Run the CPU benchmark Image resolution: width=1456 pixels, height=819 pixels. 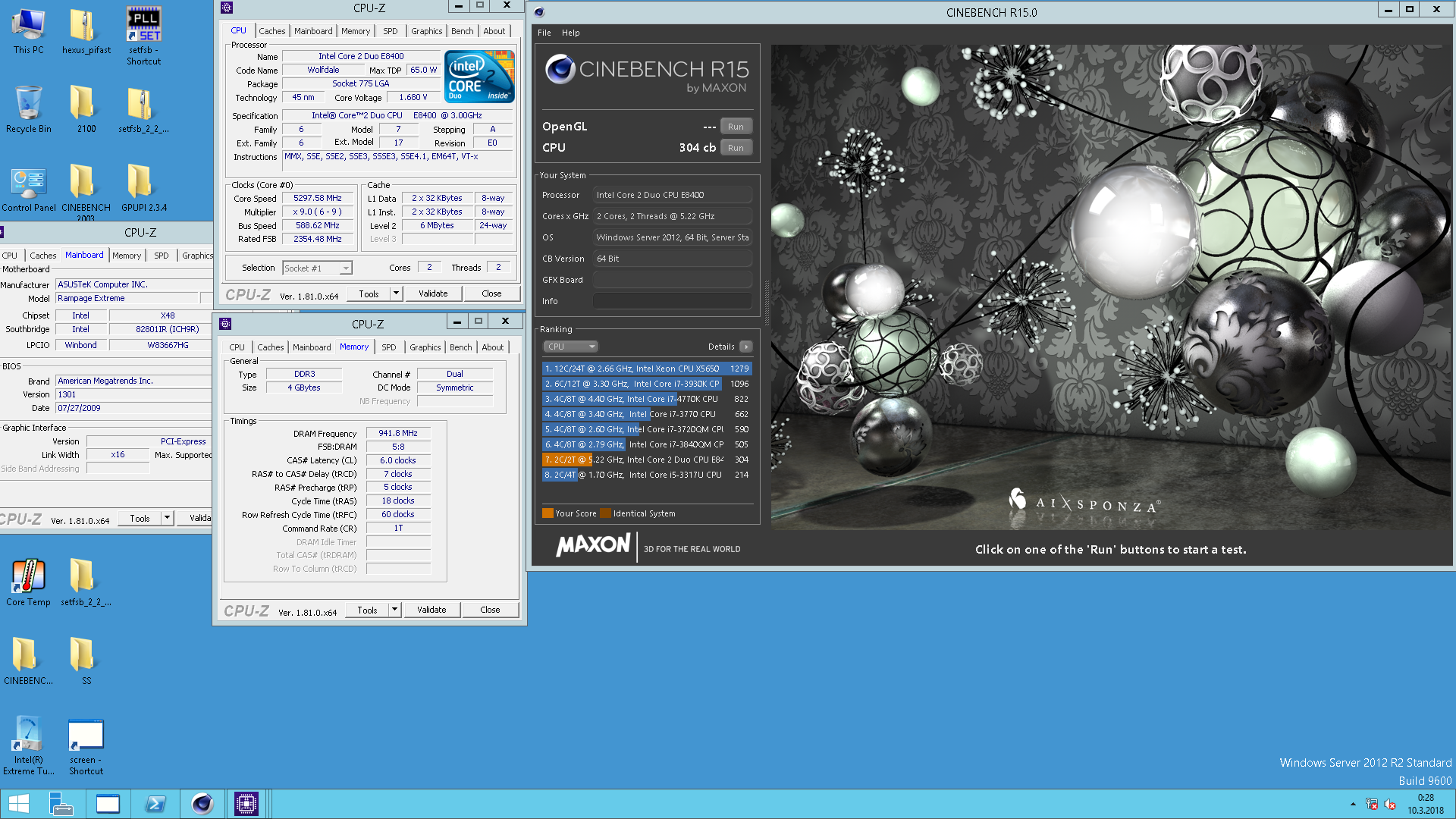tap(736, 148)
